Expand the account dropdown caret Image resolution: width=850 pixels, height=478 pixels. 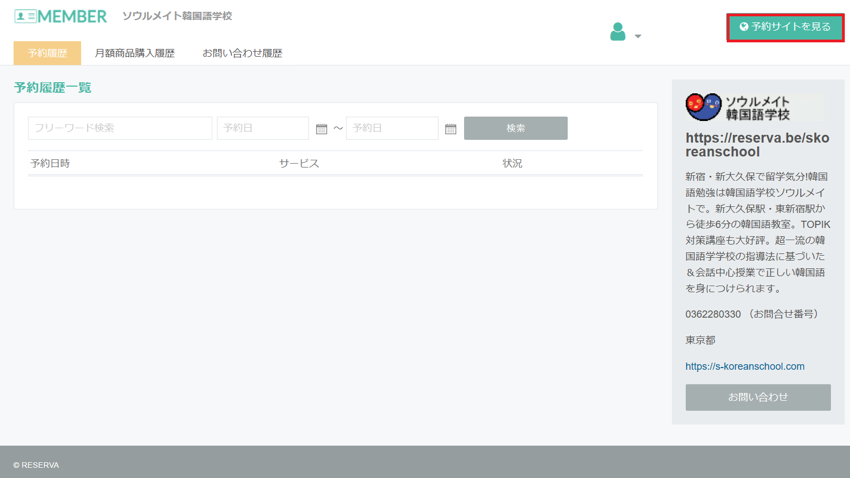pyautogui.click(x=638, y=36)
